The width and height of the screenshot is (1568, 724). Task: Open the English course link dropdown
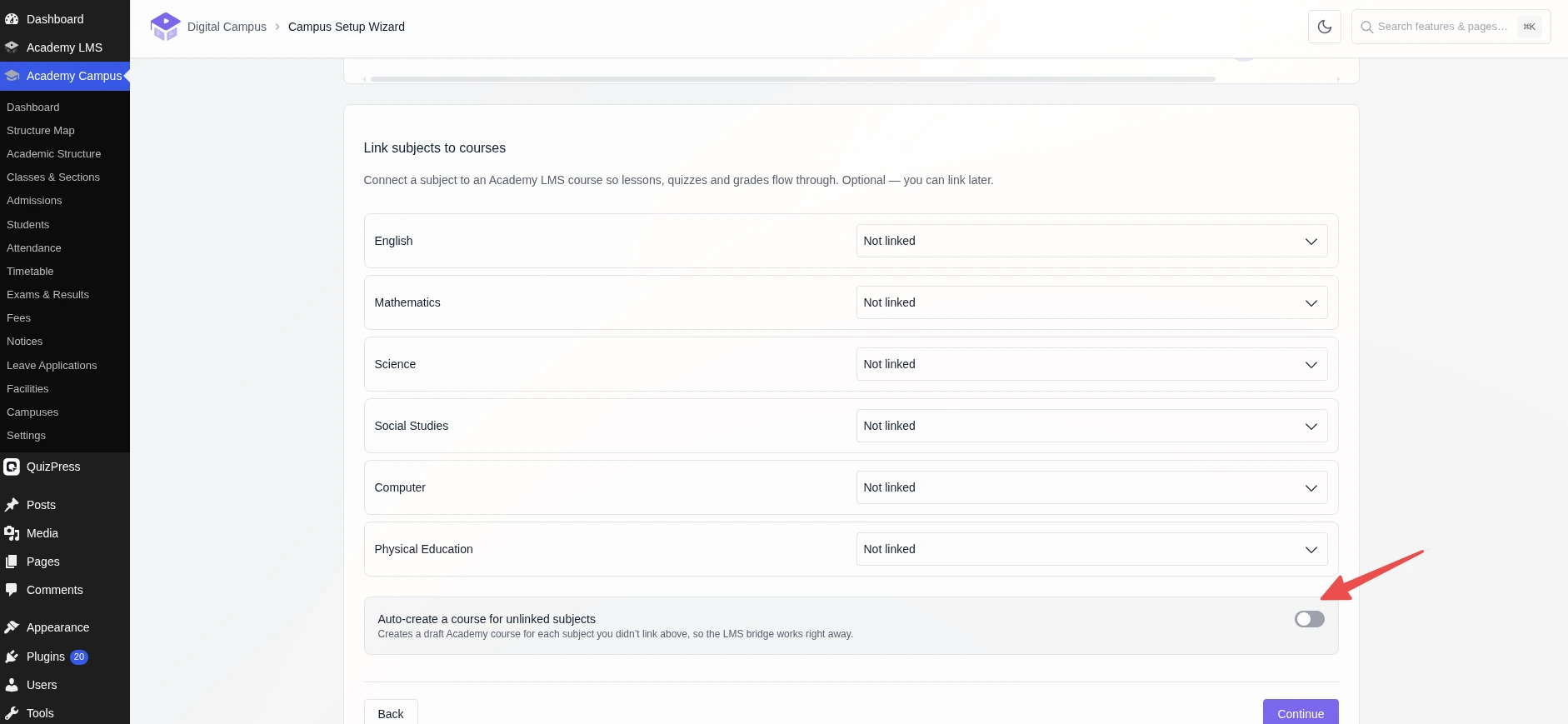(1091, 241)
